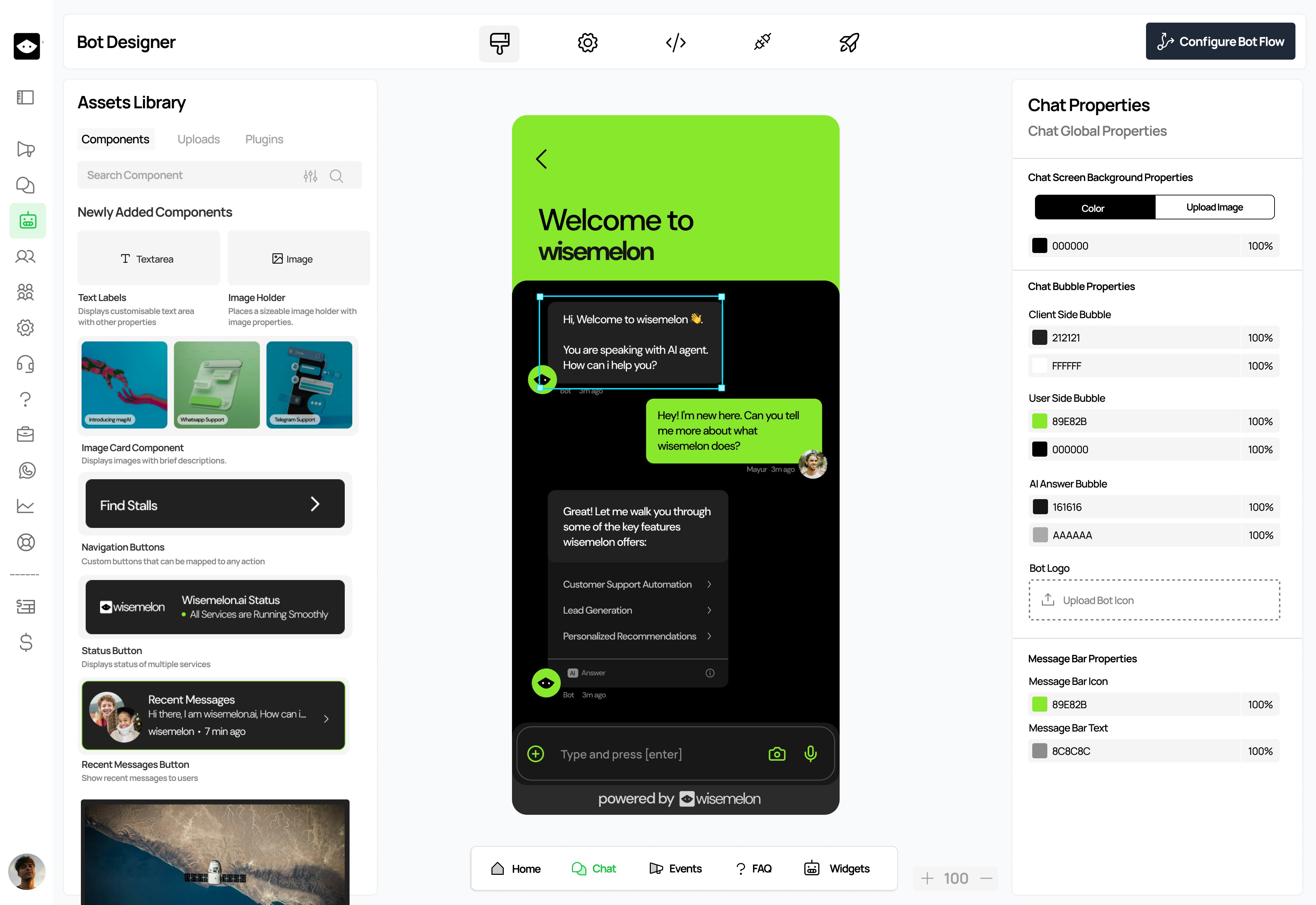This screenshot has height=905, width=1316.
Task: Add the Image component
Action: (x=299, y=258)
